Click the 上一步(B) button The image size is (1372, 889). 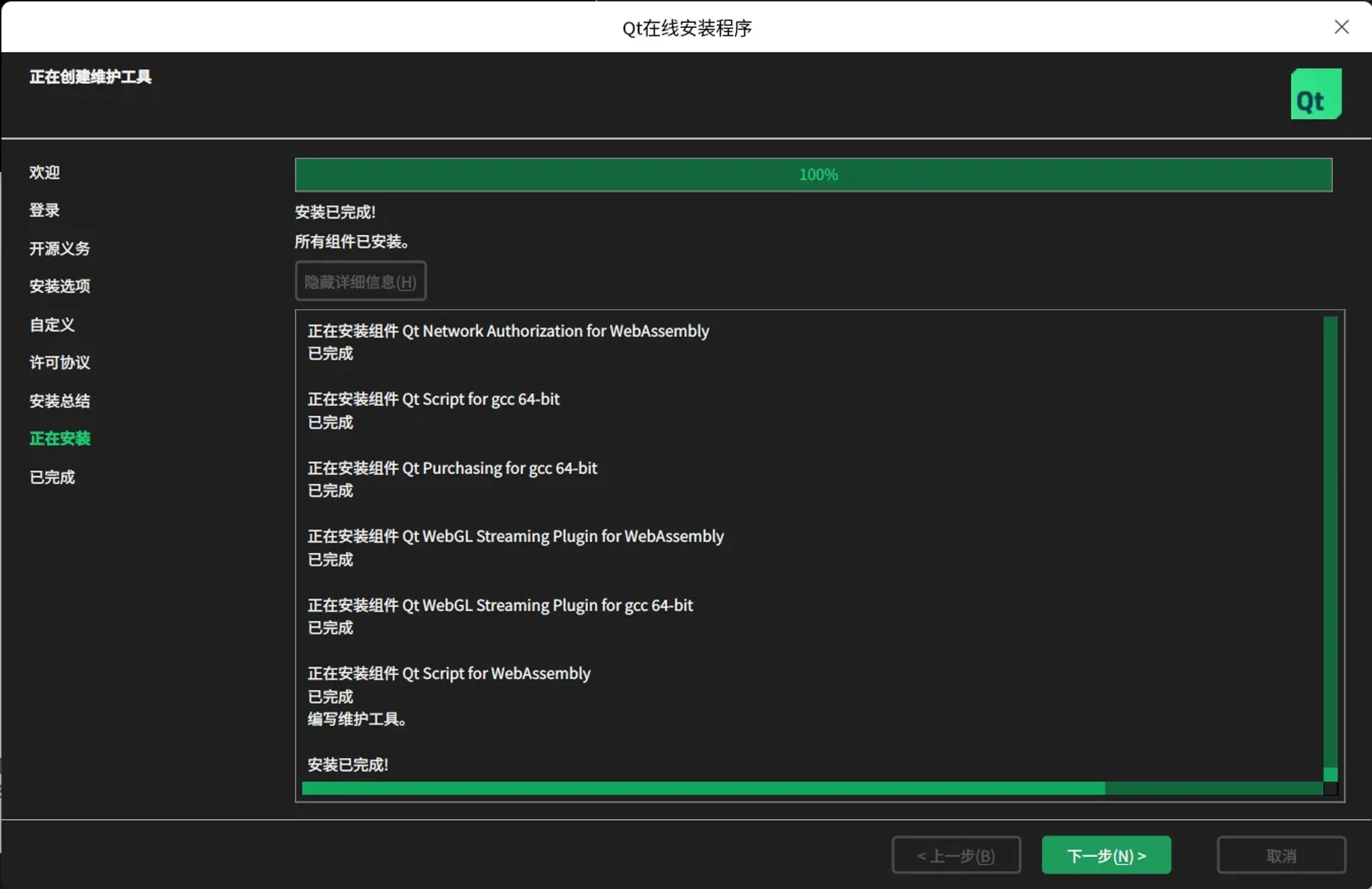pyautogui.click(x=956, y=855)
